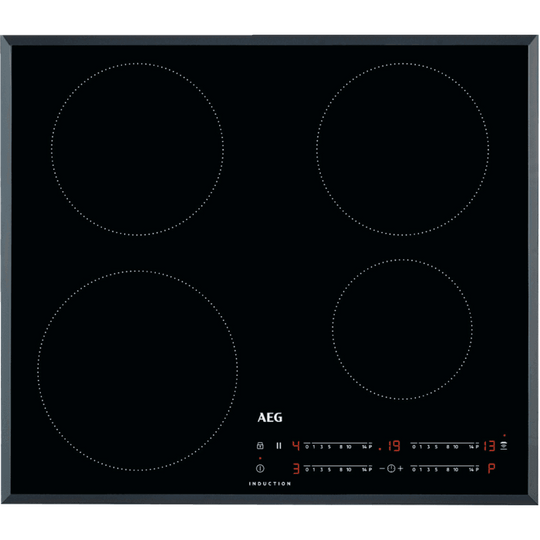Tap the timer minus button
The image size is (540, 540).
pos(382,468)
